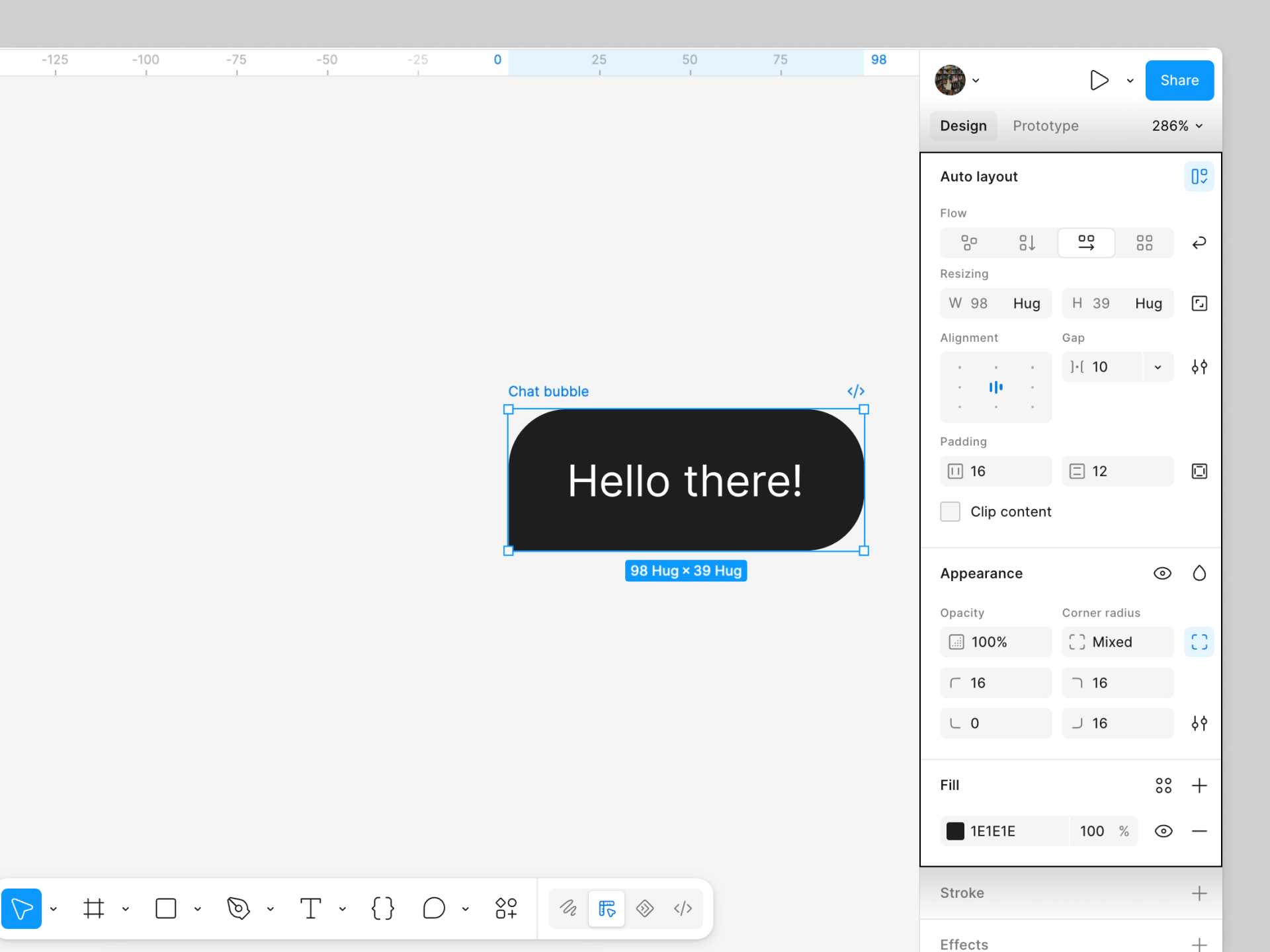1270x952 pixels.
Task: Expand presentation options chevron beside play
Action: pos(1130,81)
